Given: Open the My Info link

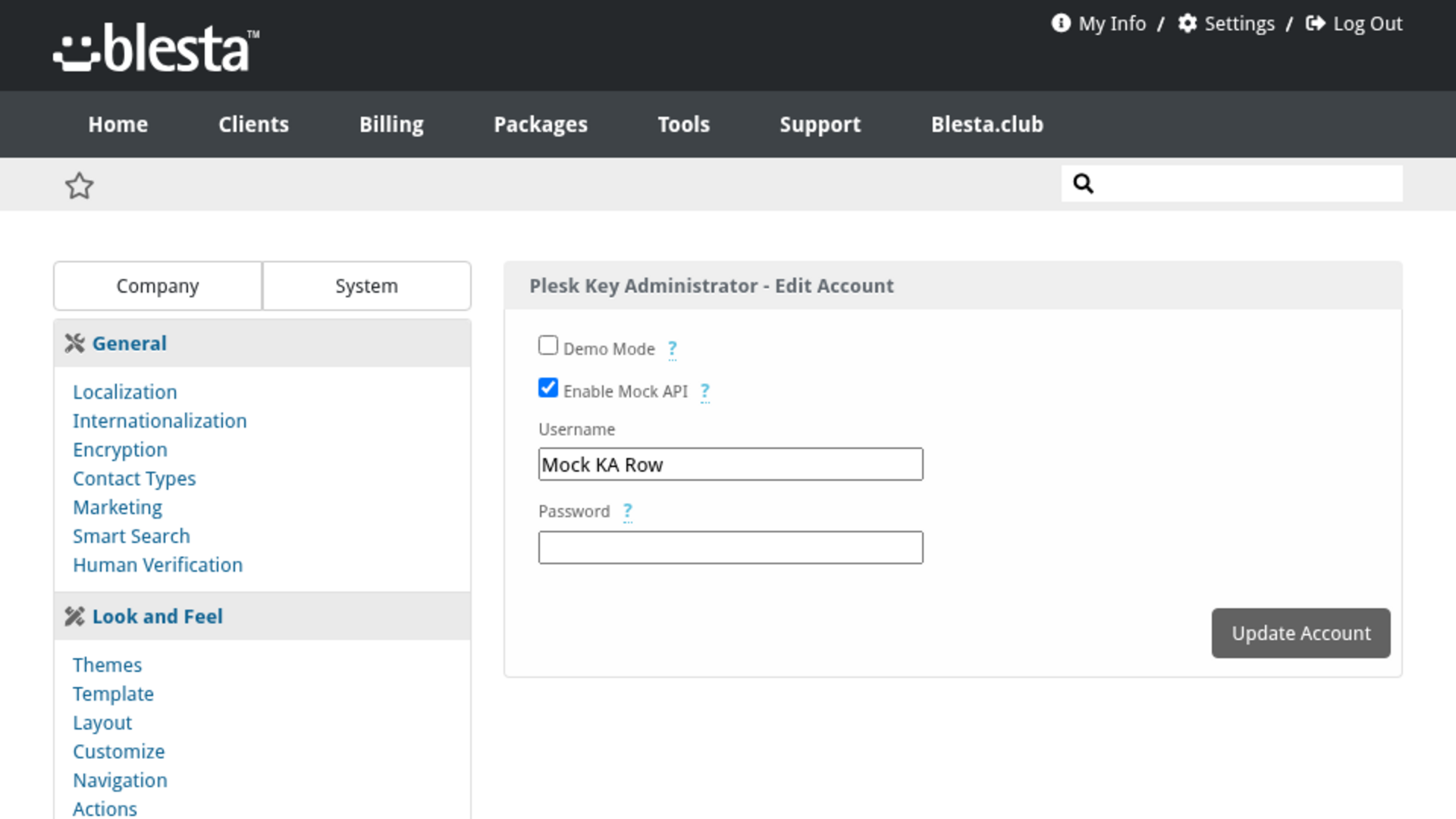Looking at the screenshot, I should [1112, 24].
